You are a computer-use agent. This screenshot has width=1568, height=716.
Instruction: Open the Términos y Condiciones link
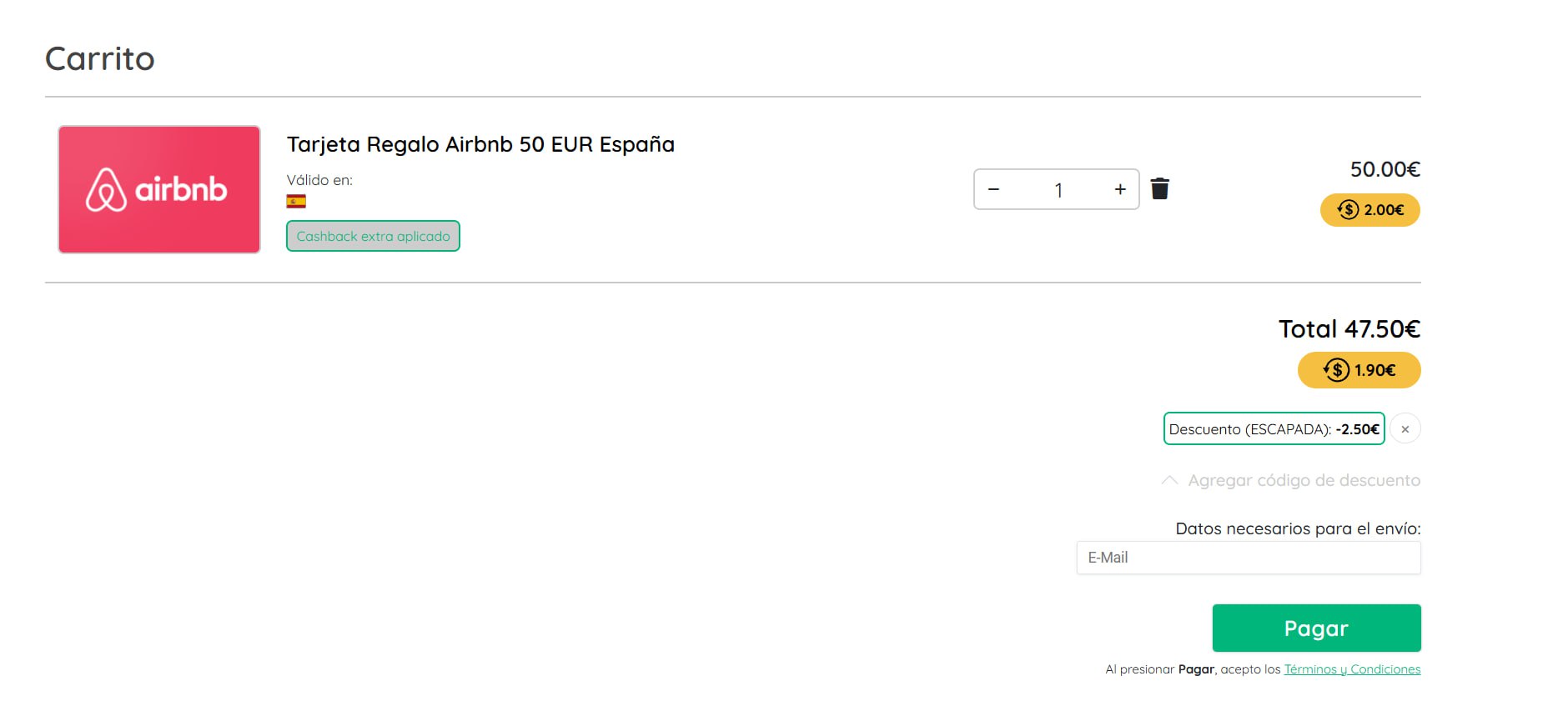(x=1352, y=669)
